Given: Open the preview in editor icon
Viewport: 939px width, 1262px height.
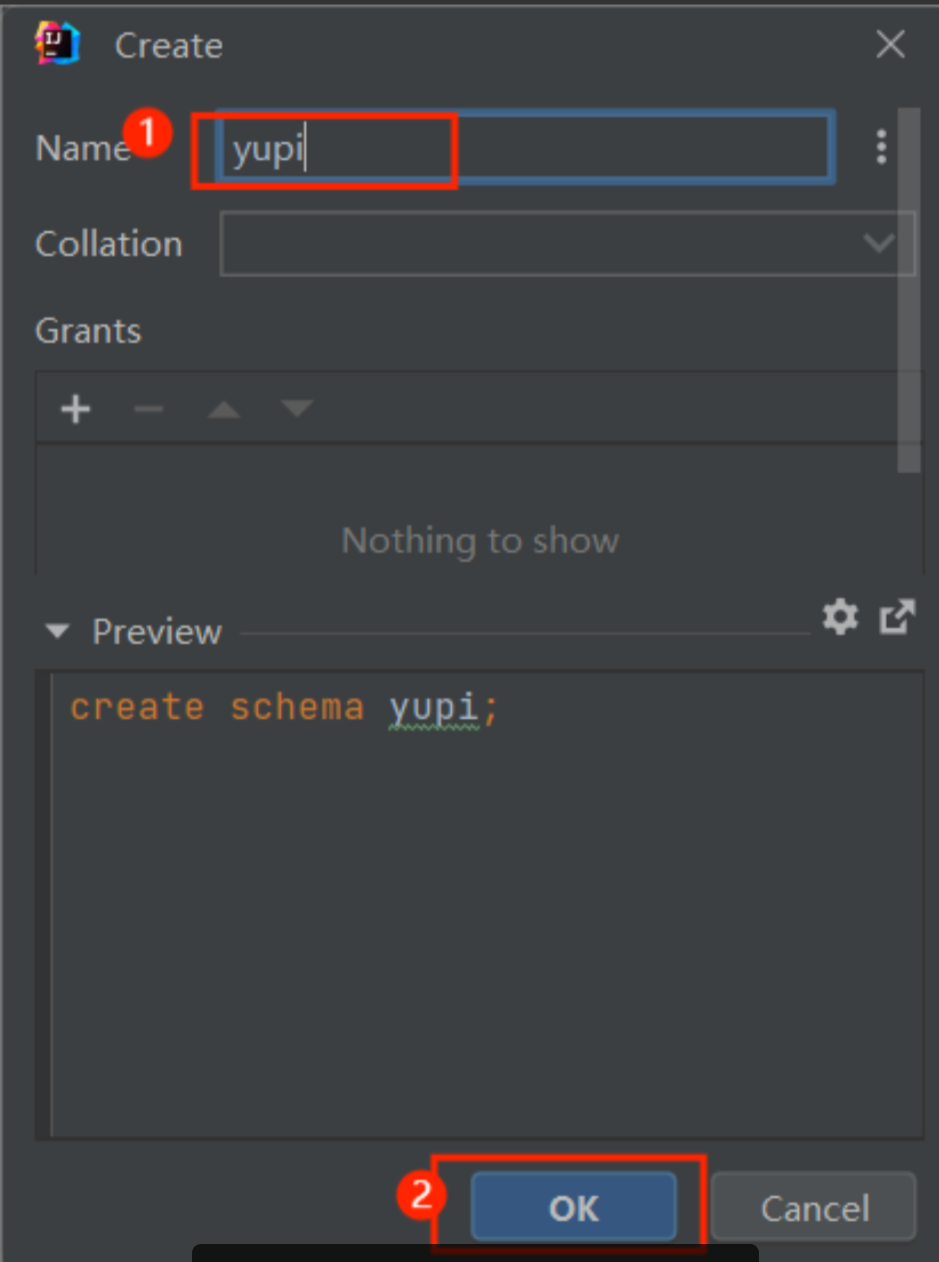Looking at the screenshot, I should 897,617.
